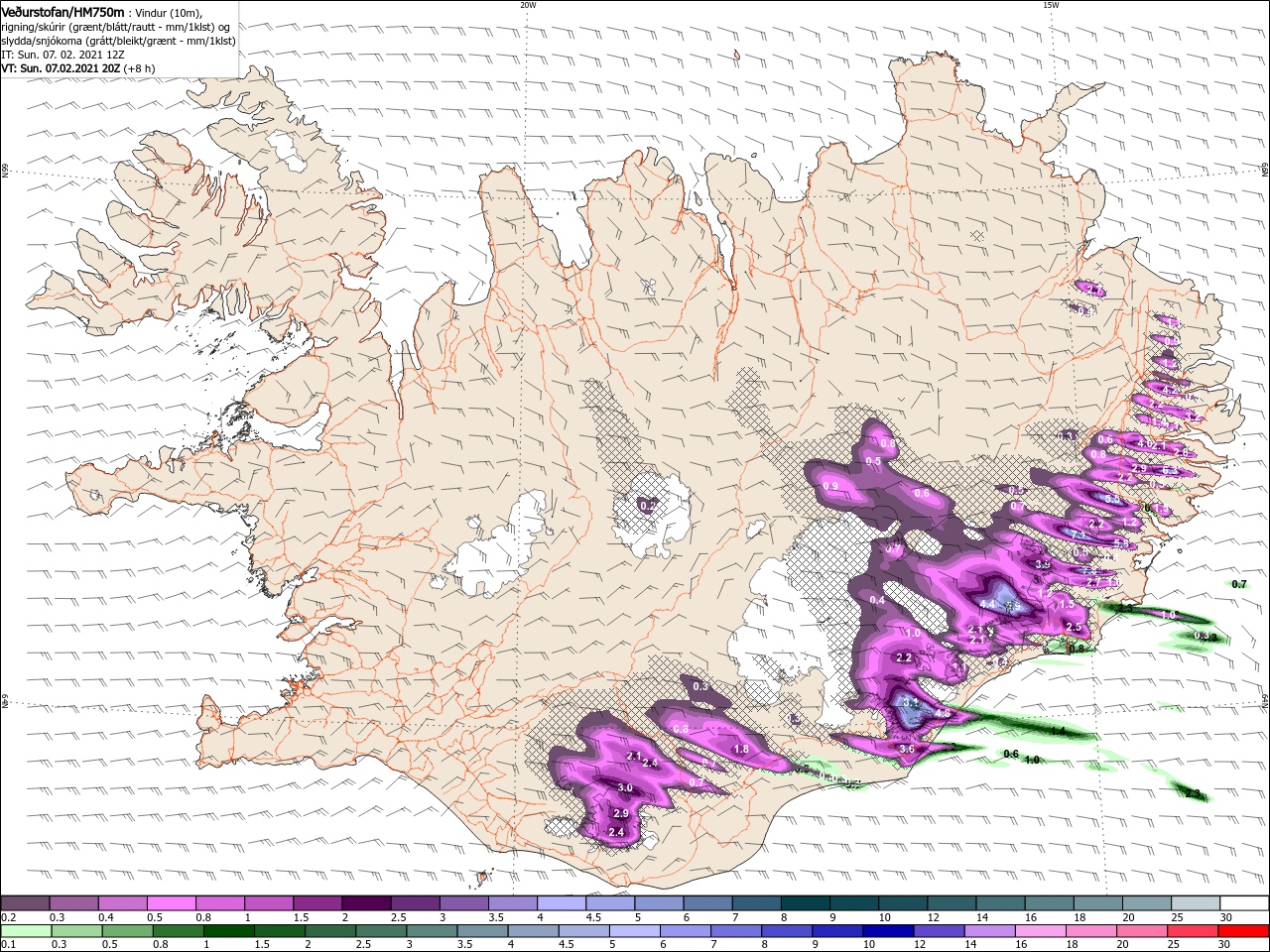Select the light pink swatch labeled 16 in rain legend

(x=1040, y=931)
